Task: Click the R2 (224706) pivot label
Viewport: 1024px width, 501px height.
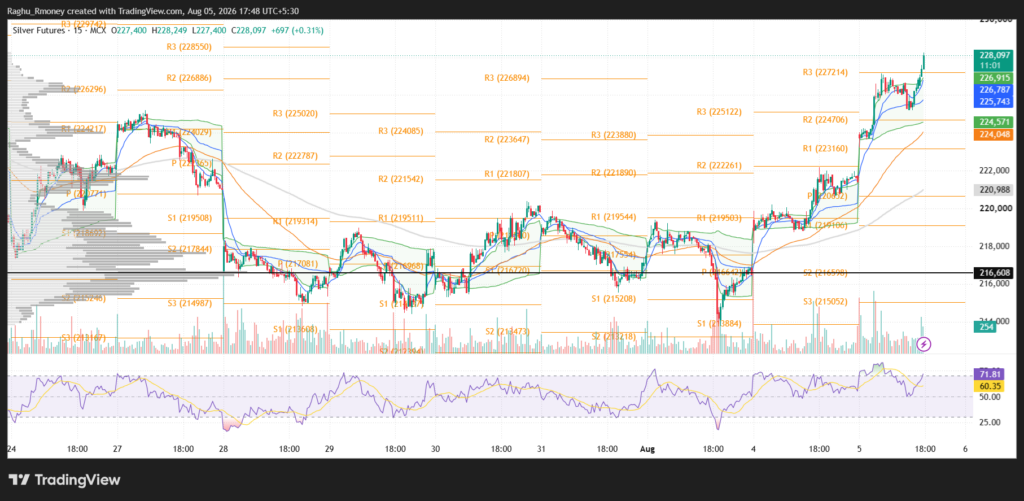Action: pos(825,120)
